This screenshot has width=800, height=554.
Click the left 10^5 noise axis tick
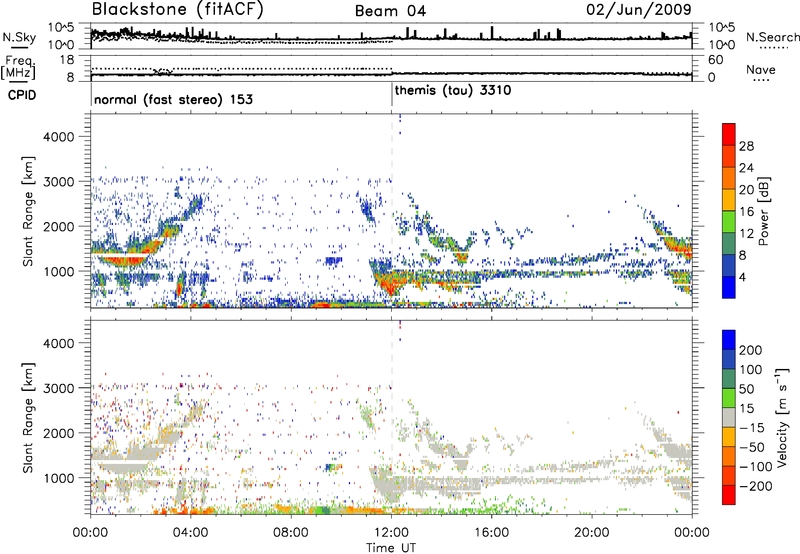coord(62,28)
